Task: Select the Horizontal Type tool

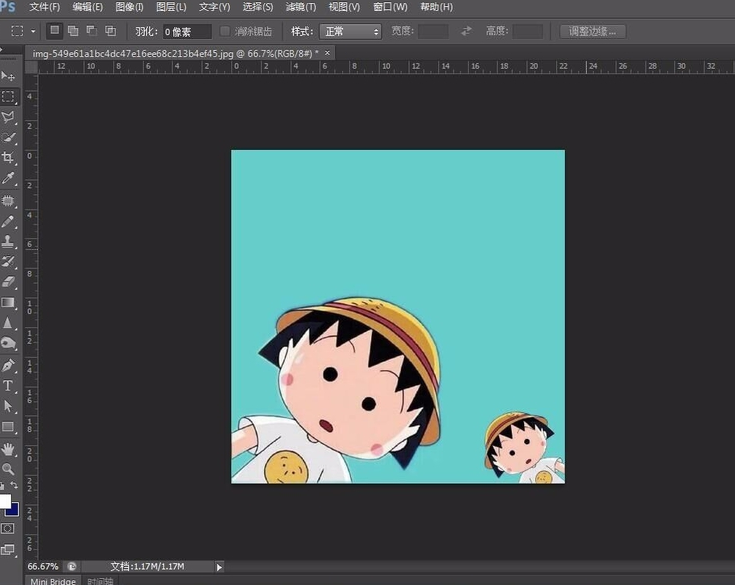Action: [8, 386]
